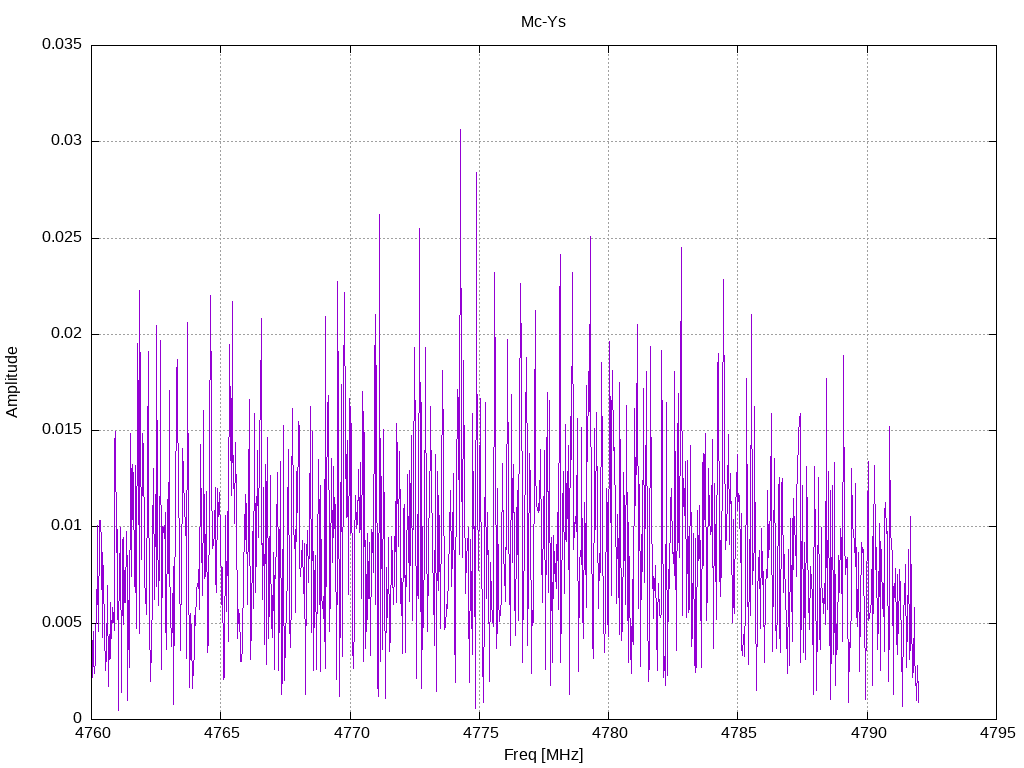Click the x-axis tick label 4765
The width and height of the screenshot is (1024, 768).
221,733
